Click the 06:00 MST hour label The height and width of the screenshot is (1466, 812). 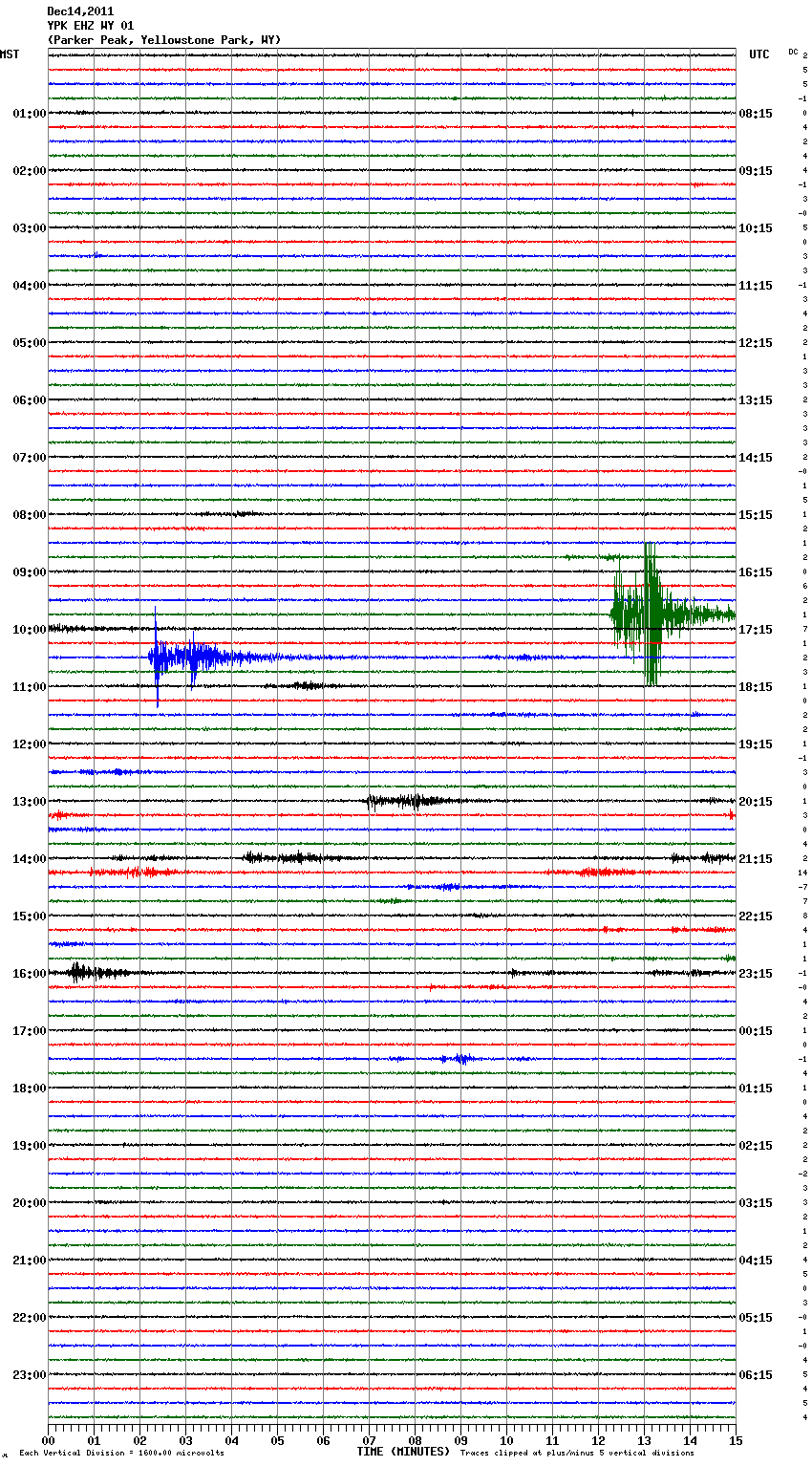(29, 400)
